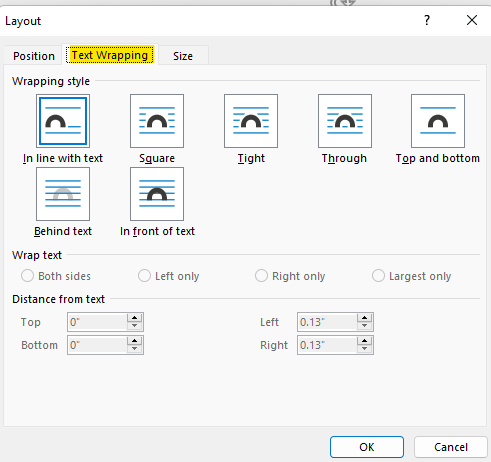Pick the Tight wrapping style icon

(x=251, y=121)
